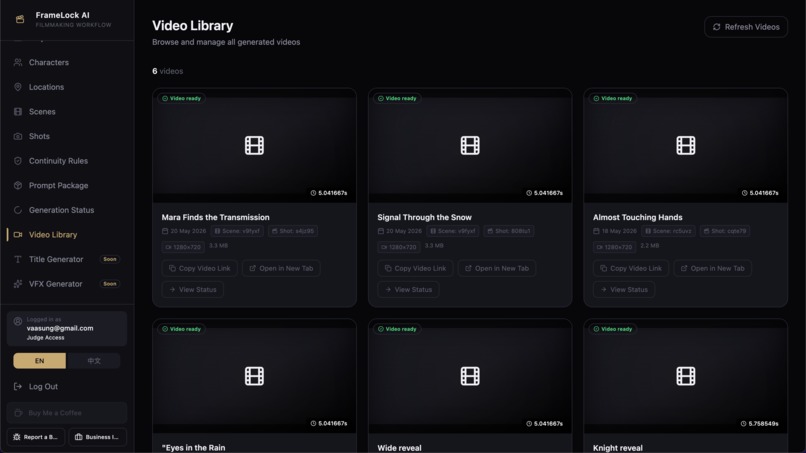The height and width of the screenshot is (453, 806).
Task: Click Scene tag on Almost Touching Hands card
Action: point(668,231)
